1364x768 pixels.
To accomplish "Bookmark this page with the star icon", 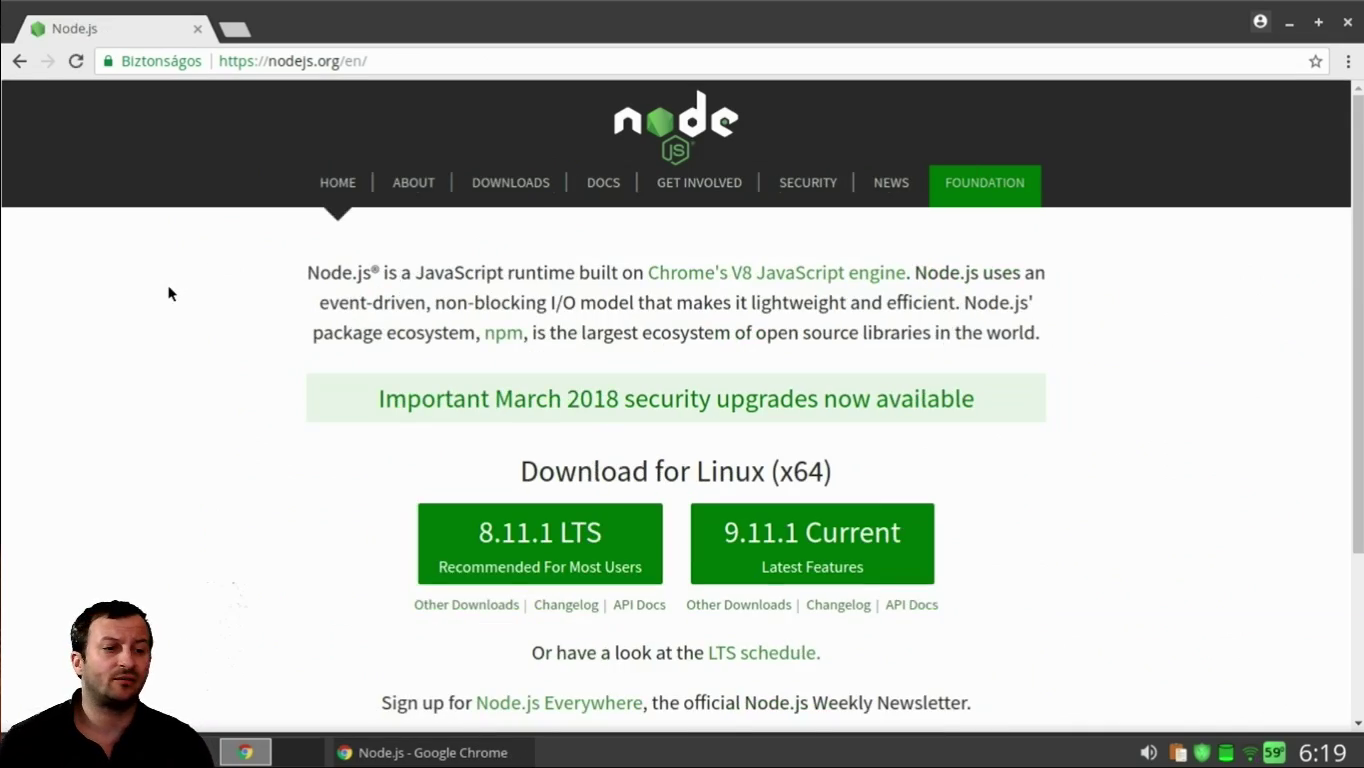I will click(x=1316, y=61).
